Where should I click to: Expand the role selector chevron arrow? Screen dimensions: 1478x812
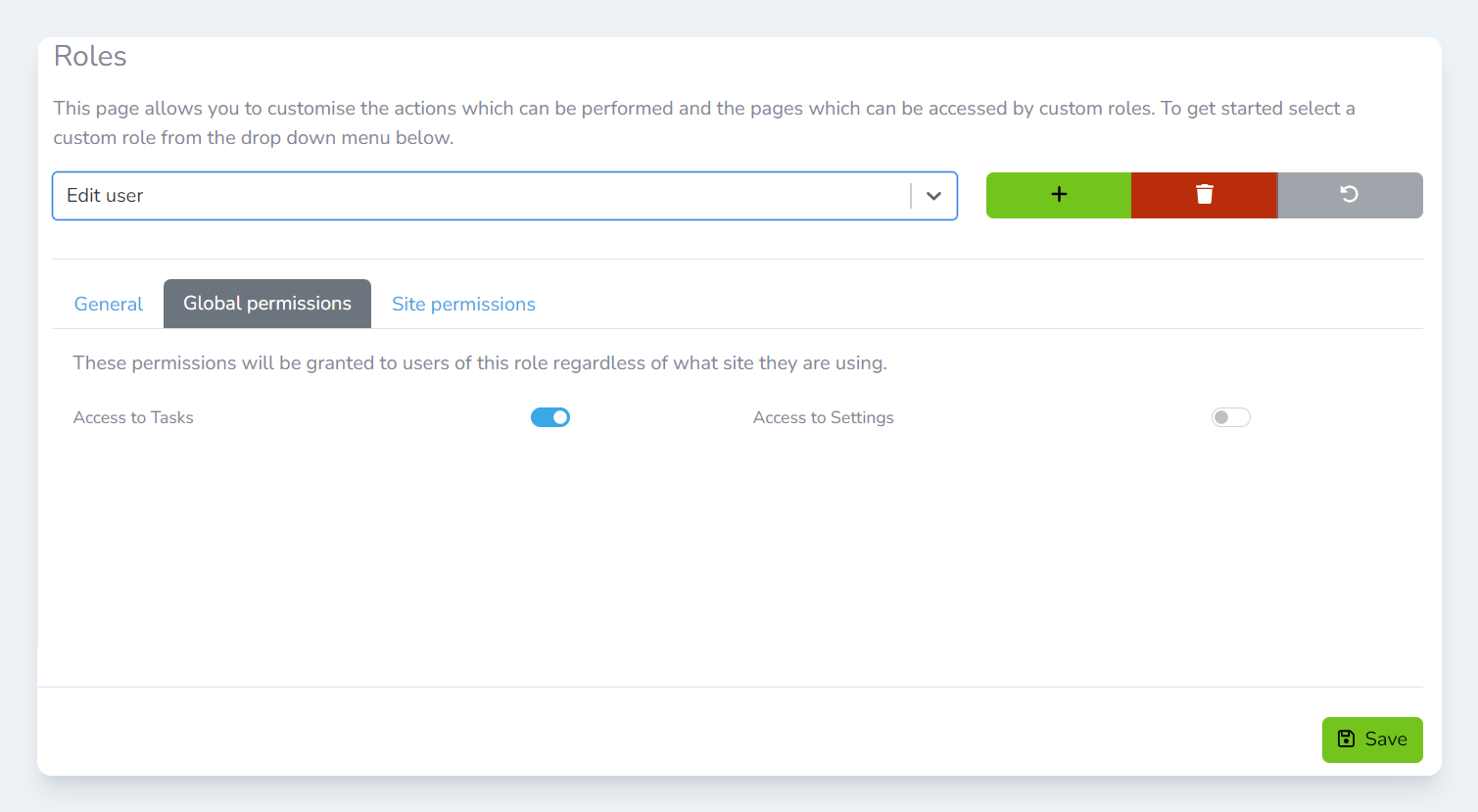[x=933, y=196]
